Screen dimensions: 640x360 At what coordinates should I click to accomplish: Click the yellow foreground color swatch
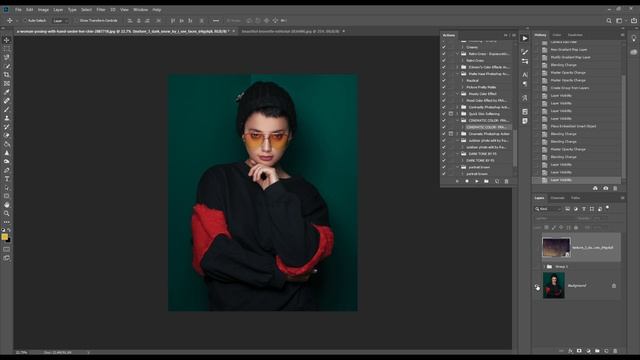pos(4,237)
